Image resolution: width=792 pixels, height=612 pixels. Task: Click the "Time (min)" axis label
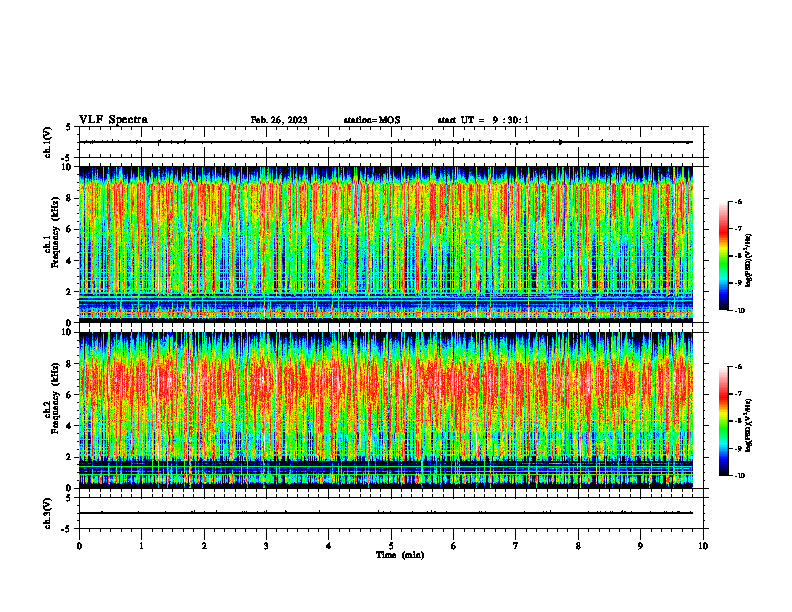click(400, 555)
